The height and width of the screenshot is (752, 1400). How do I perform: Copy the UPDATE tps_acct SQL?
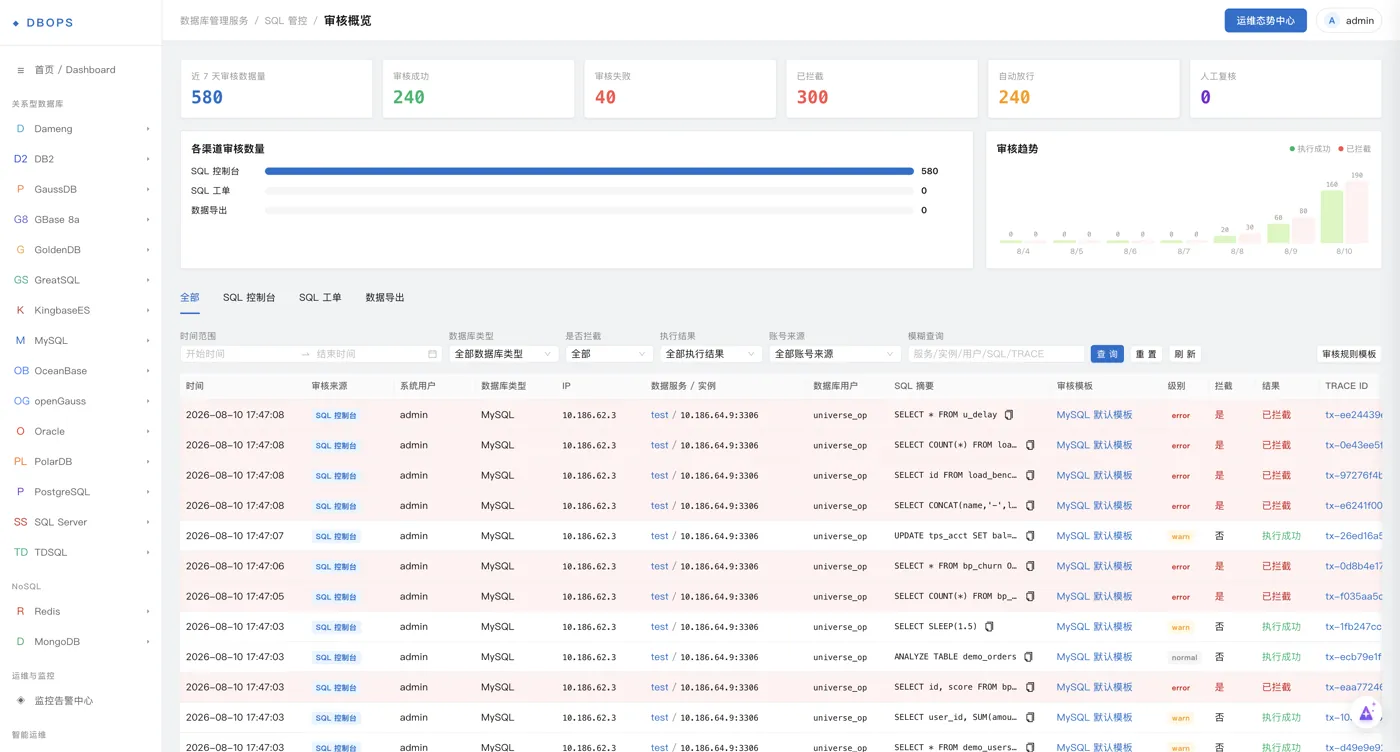pos(1030,536)
